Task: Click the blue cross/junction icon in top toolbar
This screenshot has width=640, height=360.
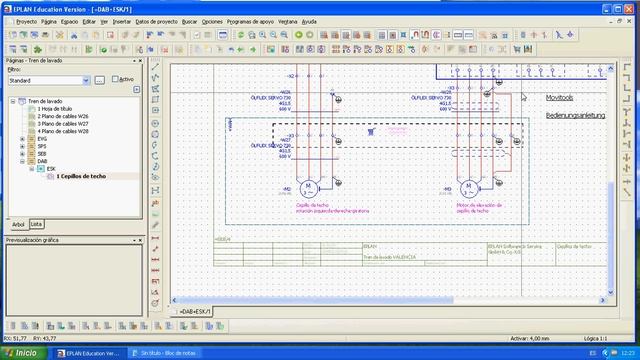Action: pos(570,35)
